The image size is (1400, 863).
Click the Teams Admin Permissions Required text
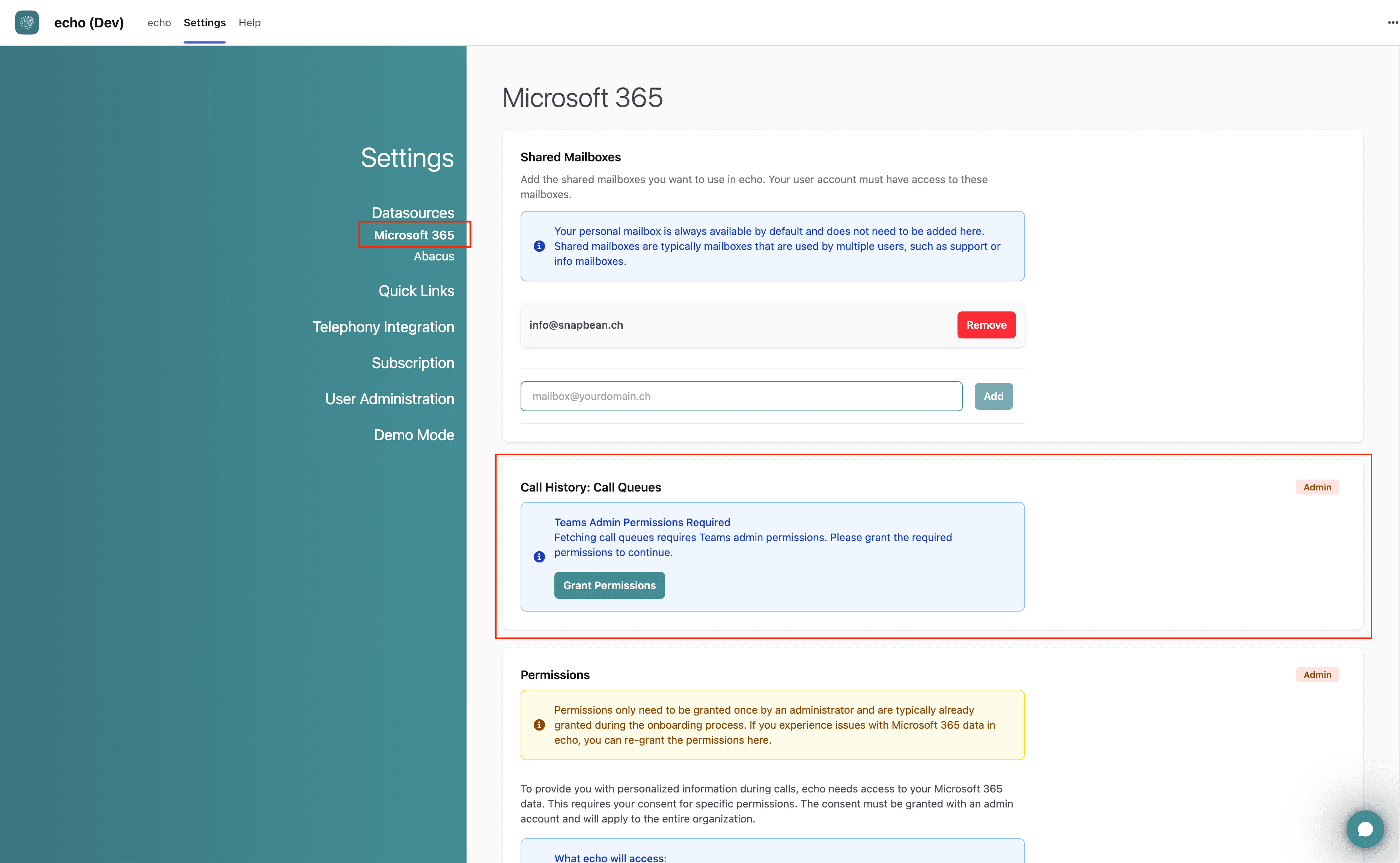click(642, 522)
